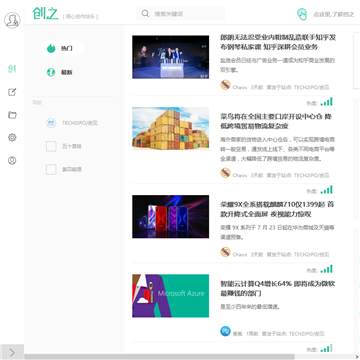The width and height of the screenshot is (360, 360).
Task: Click the green hand-pointer icon in the header
Action: coord(302,14)
